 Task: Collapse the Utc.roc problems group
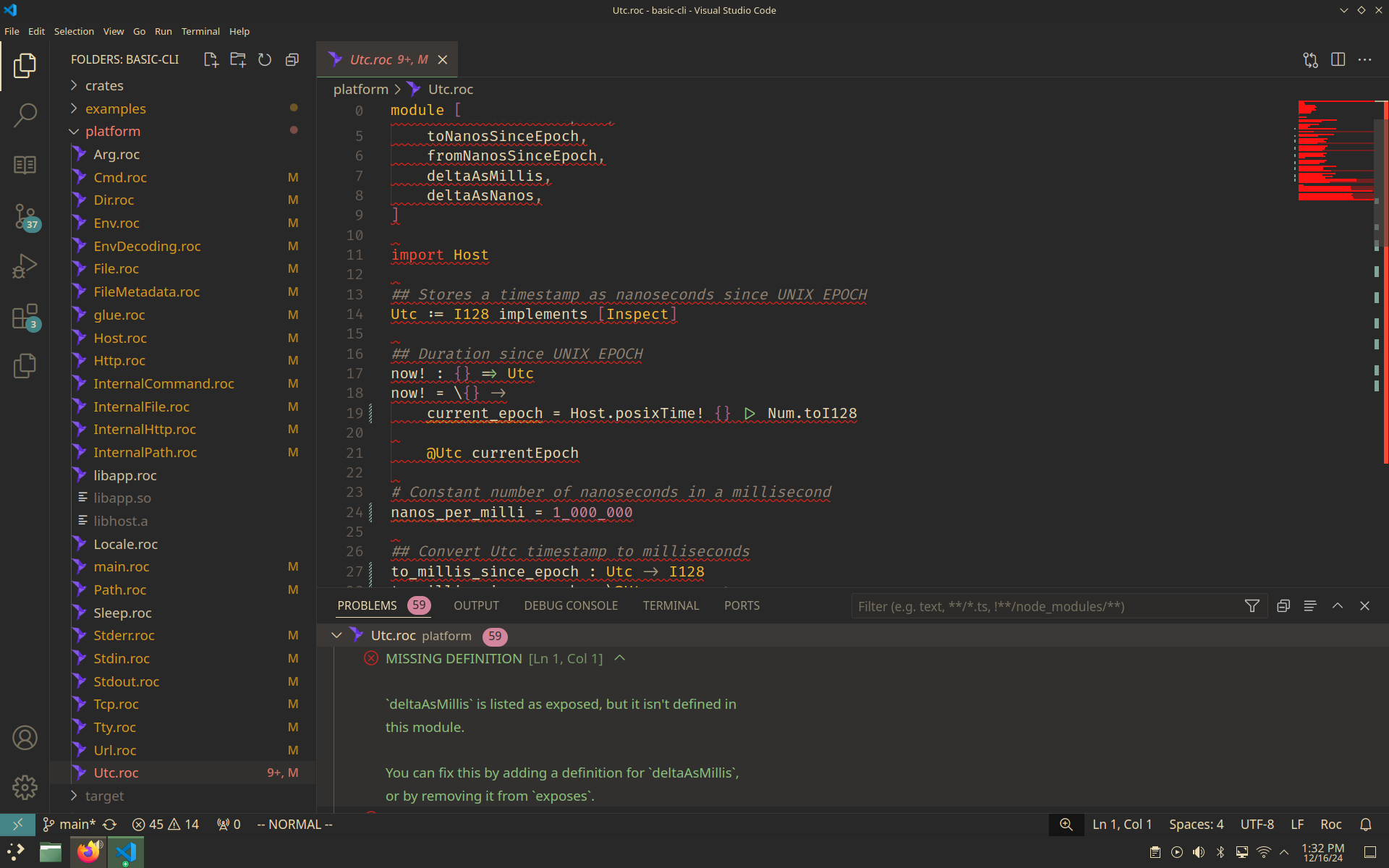pyautogui.click(x=336, y=635)
